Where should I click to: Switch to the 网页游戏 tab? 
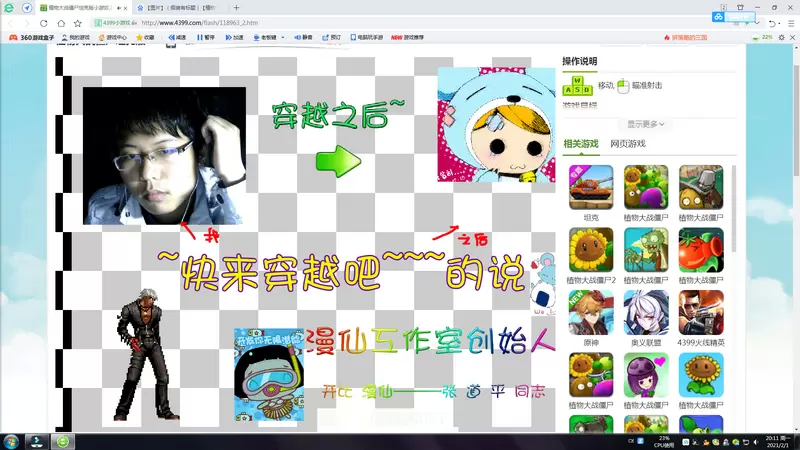coord(628,144)
